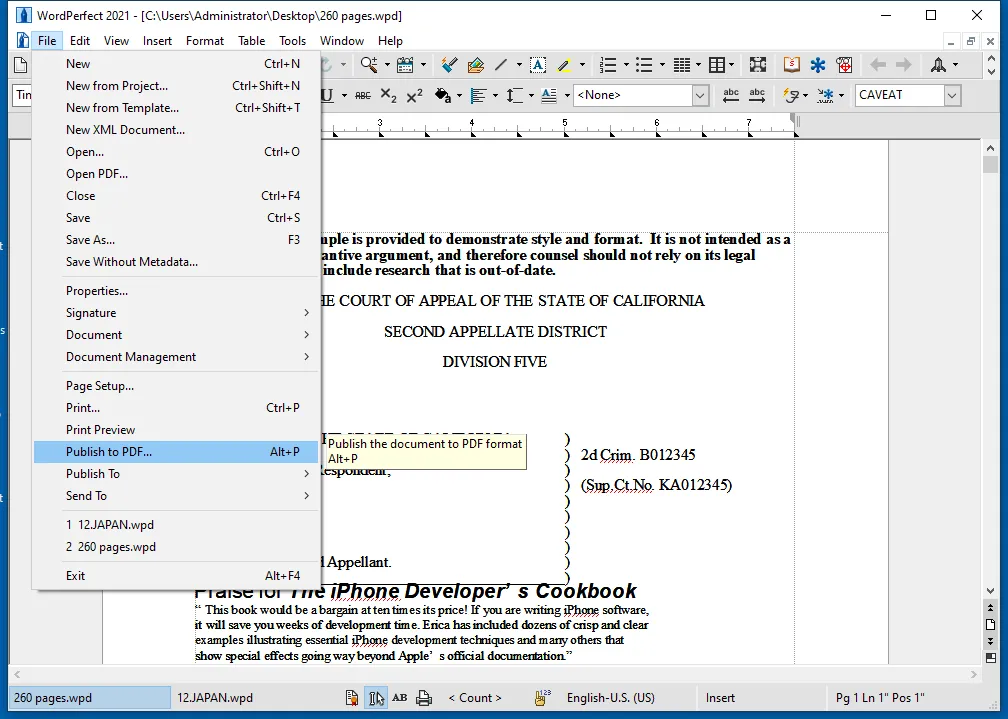Click the shadow cursor status bar icon

376,698
